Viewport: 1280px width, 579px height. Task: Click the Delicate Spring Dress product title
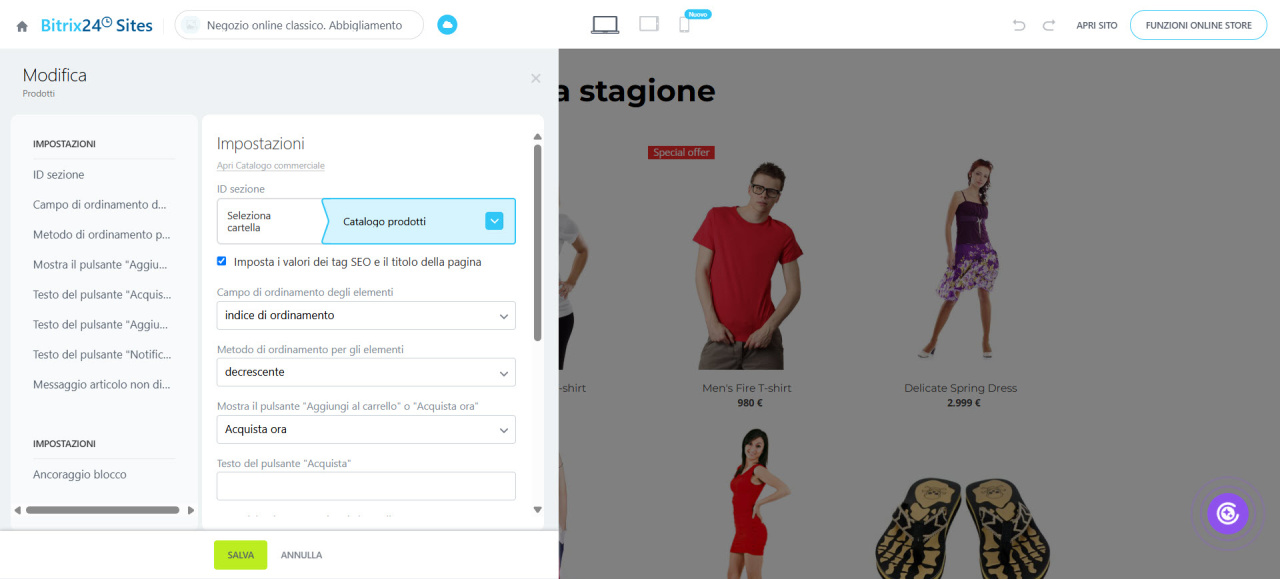pos(960,388)
